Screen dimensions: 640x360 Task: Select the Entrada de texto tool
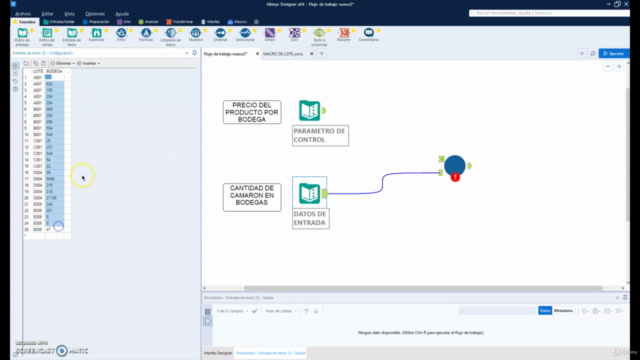72,33
